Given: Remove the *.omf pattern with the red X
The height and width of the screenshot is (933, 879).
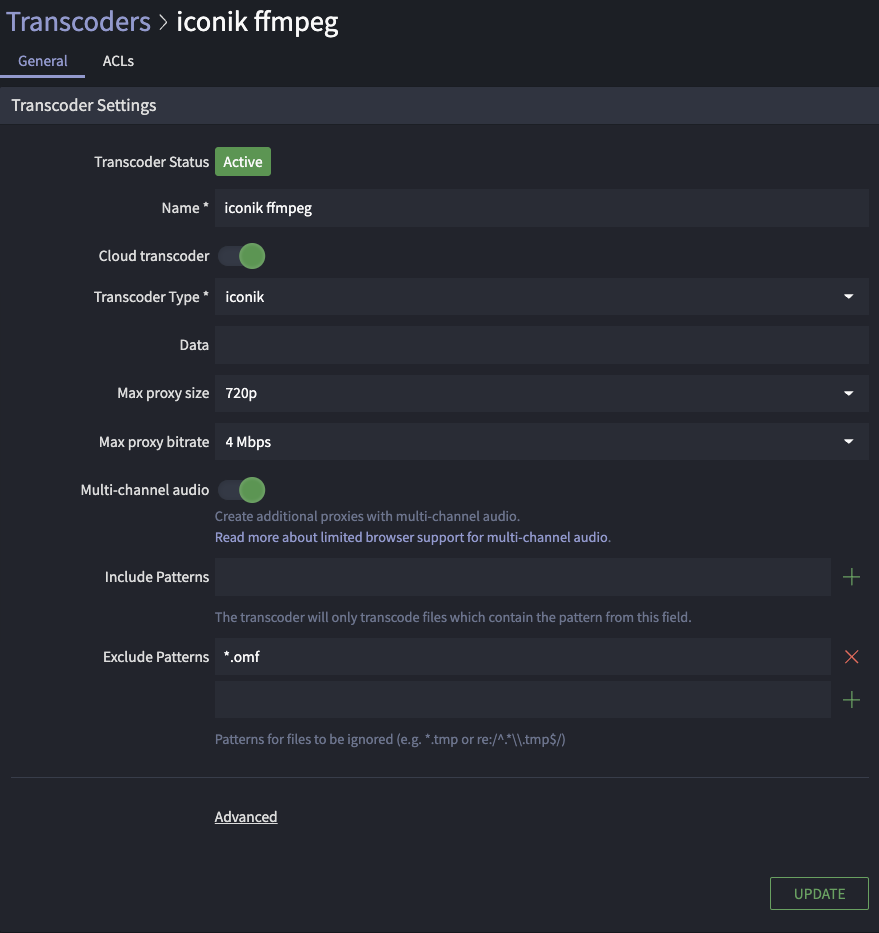Looking at the screenshot, I should tap(851, 657).
